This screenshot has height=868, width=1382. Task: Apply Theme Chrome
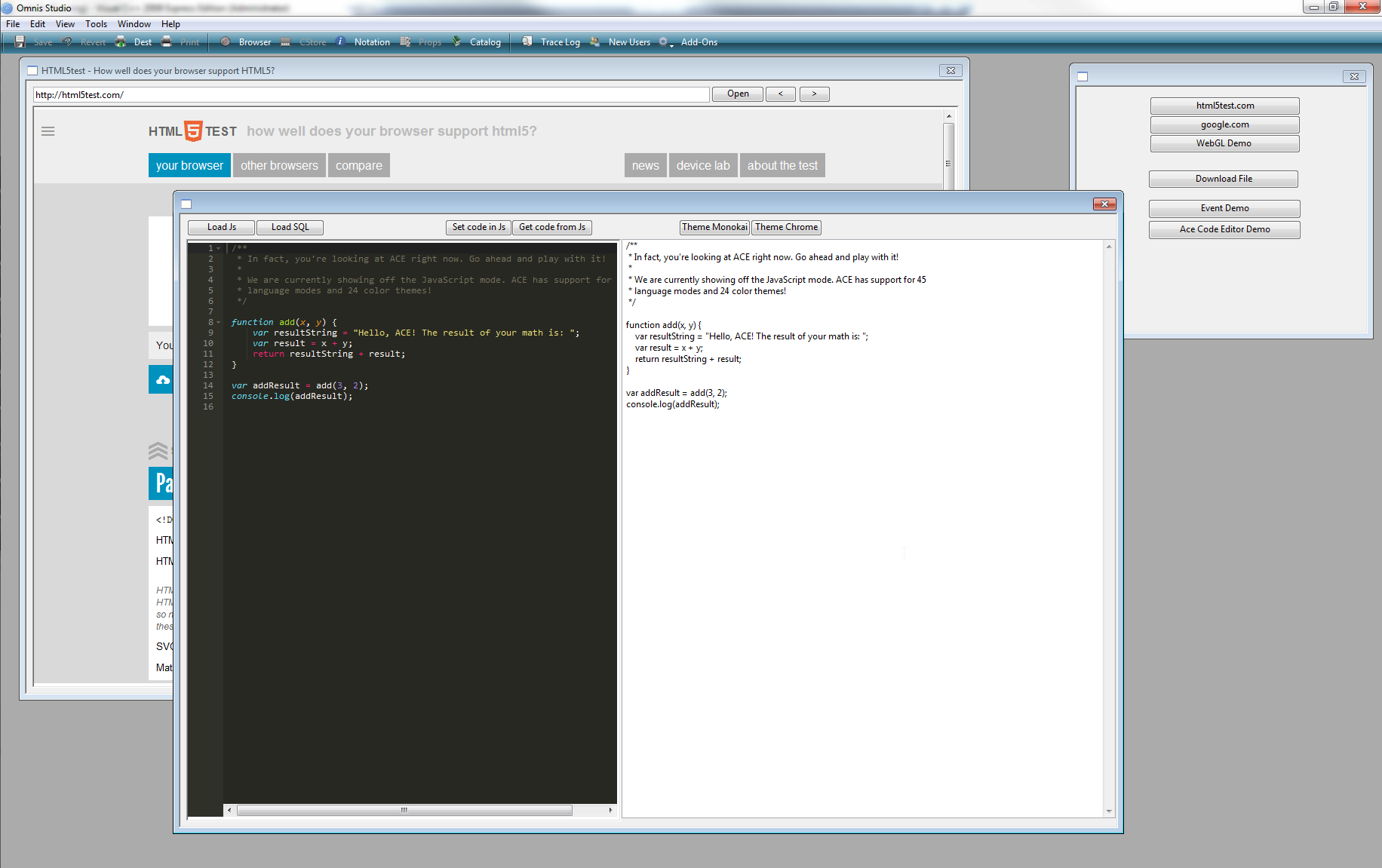click(x=786, y=227)
